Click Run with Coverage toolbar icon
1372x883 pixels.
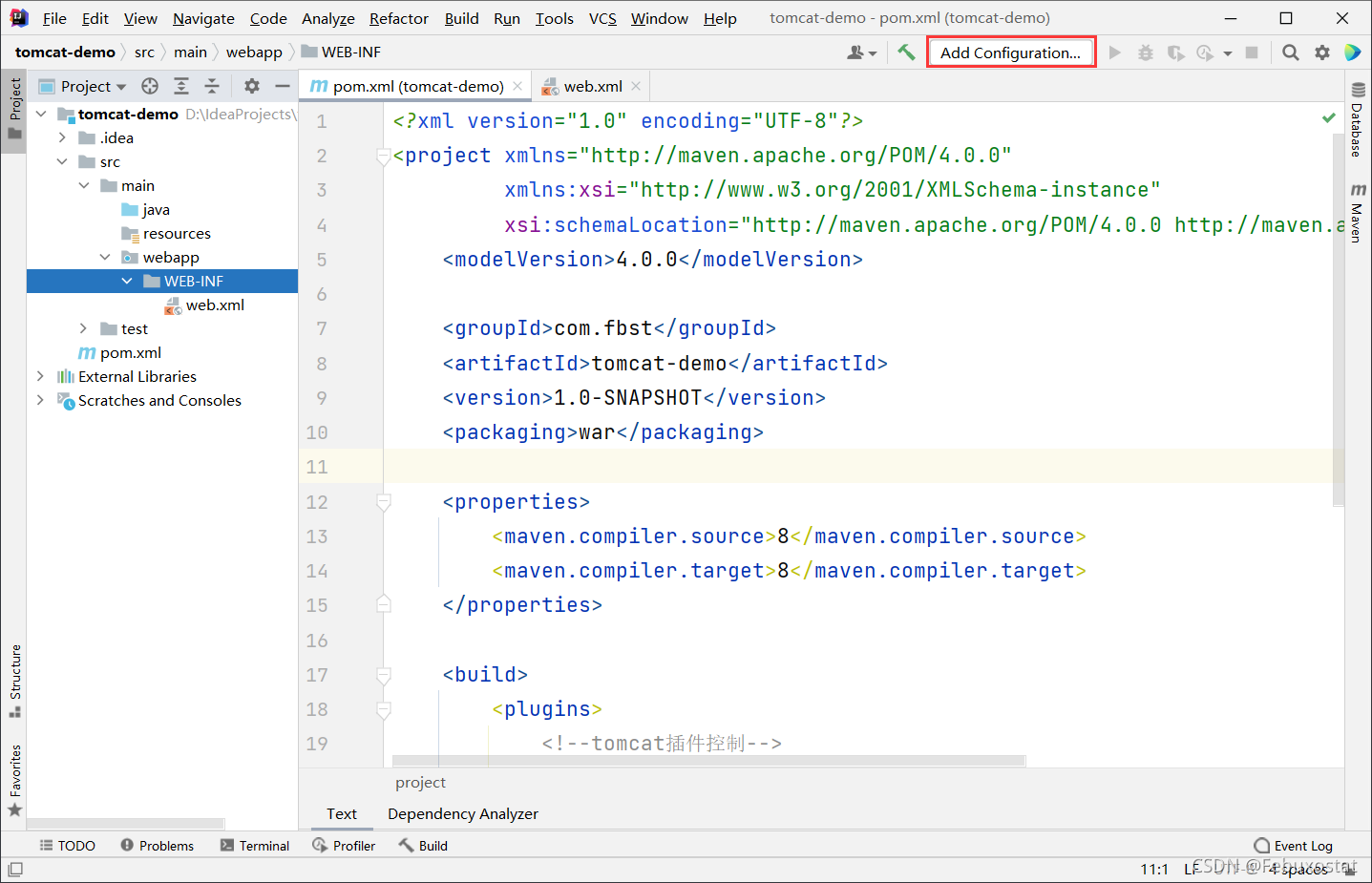(x=1175, y=53)
